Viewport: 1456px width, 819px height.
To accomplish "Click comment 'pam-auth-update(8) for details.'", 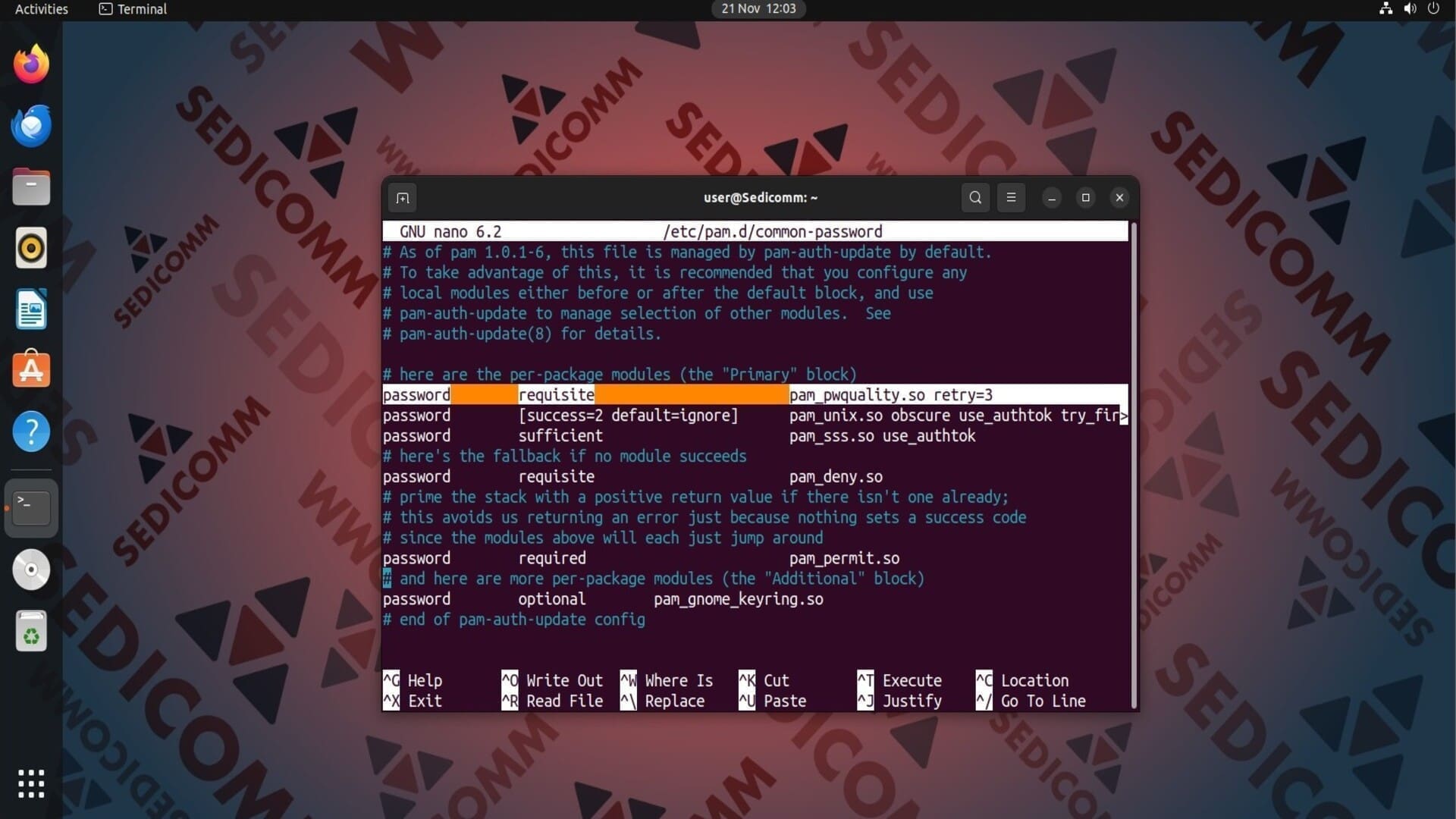I will point(522,334).
